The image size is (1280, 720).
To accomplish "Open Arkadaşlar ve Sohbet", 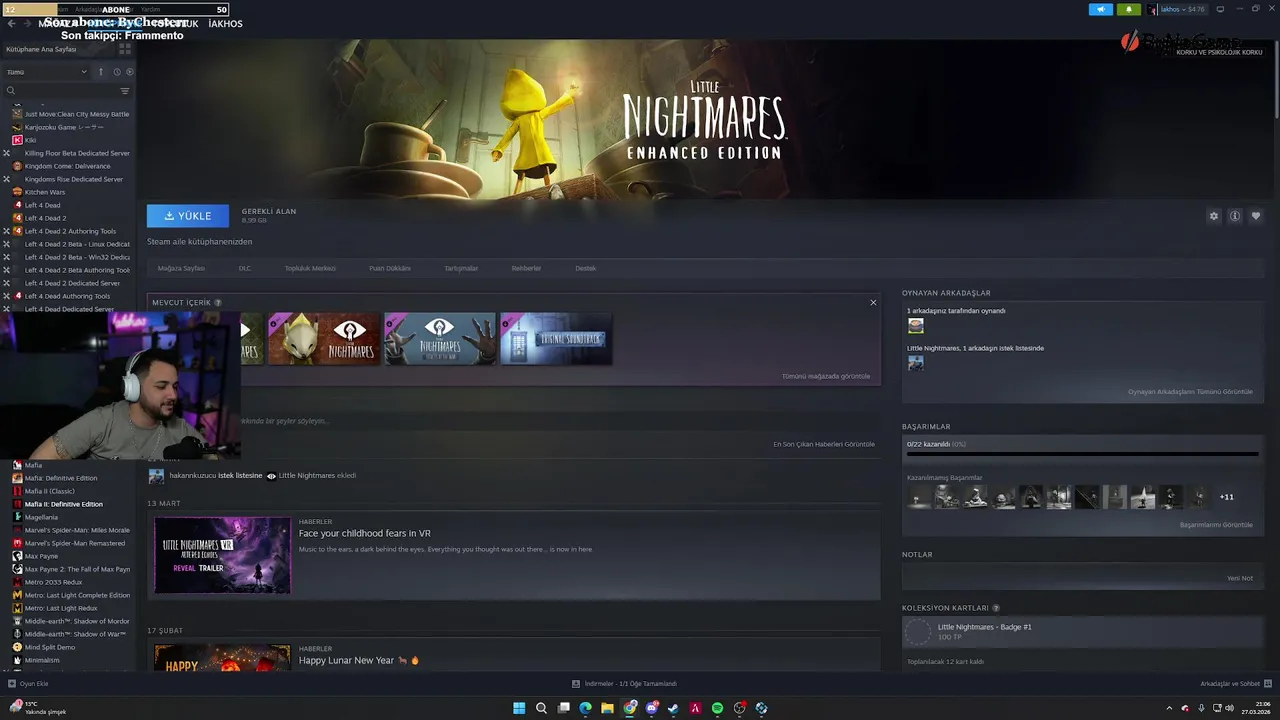I will 1235,684.
